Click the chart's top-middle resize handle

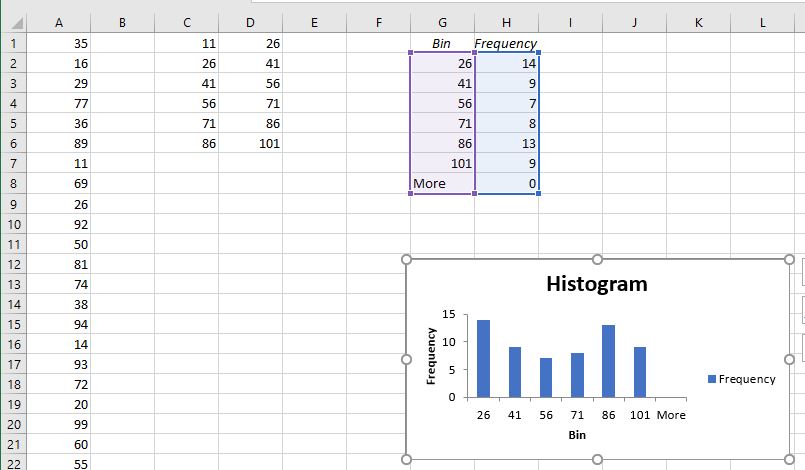pyautogui.click(x=597, y=260)
